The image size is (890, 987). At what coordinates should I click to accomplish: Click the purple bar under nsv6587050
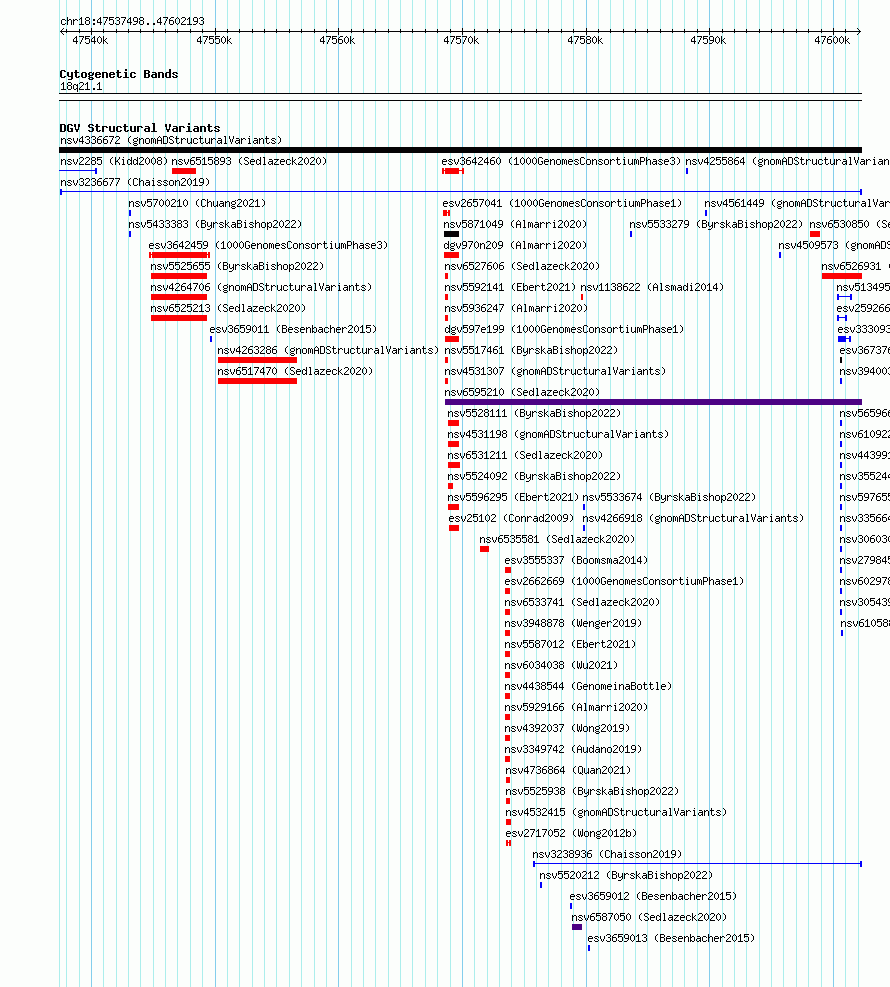577,927
